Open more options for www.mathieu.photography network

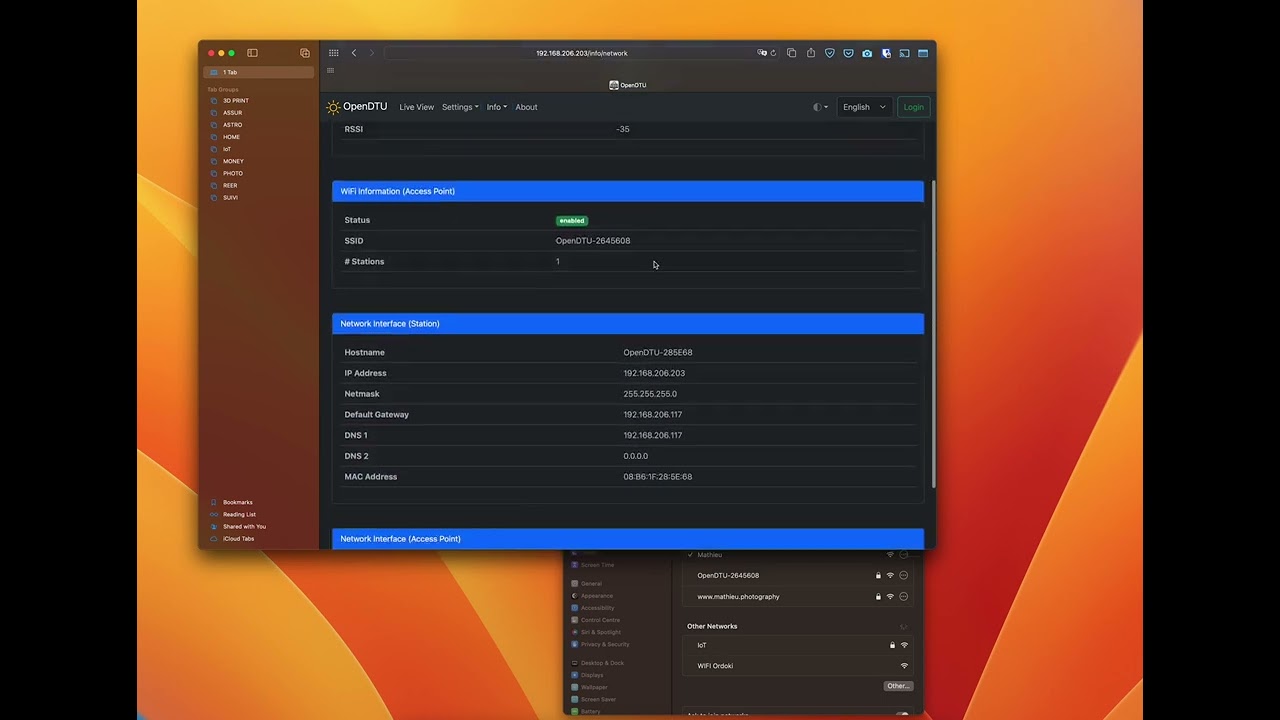903,596
